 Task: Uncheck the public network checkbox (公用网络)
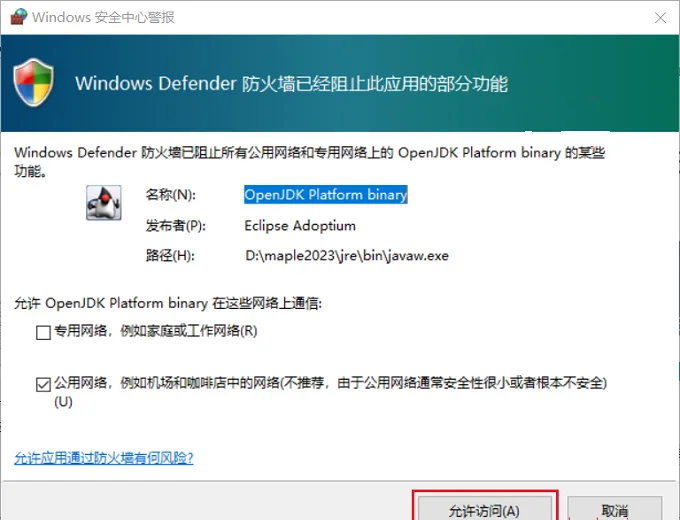tap(43, 384)
